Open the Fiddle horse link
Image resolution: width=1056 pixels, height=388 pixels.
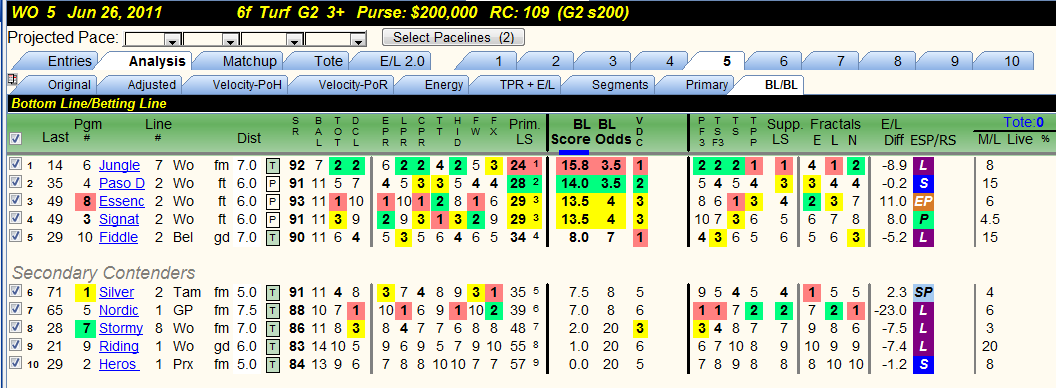tap(118, 237)
